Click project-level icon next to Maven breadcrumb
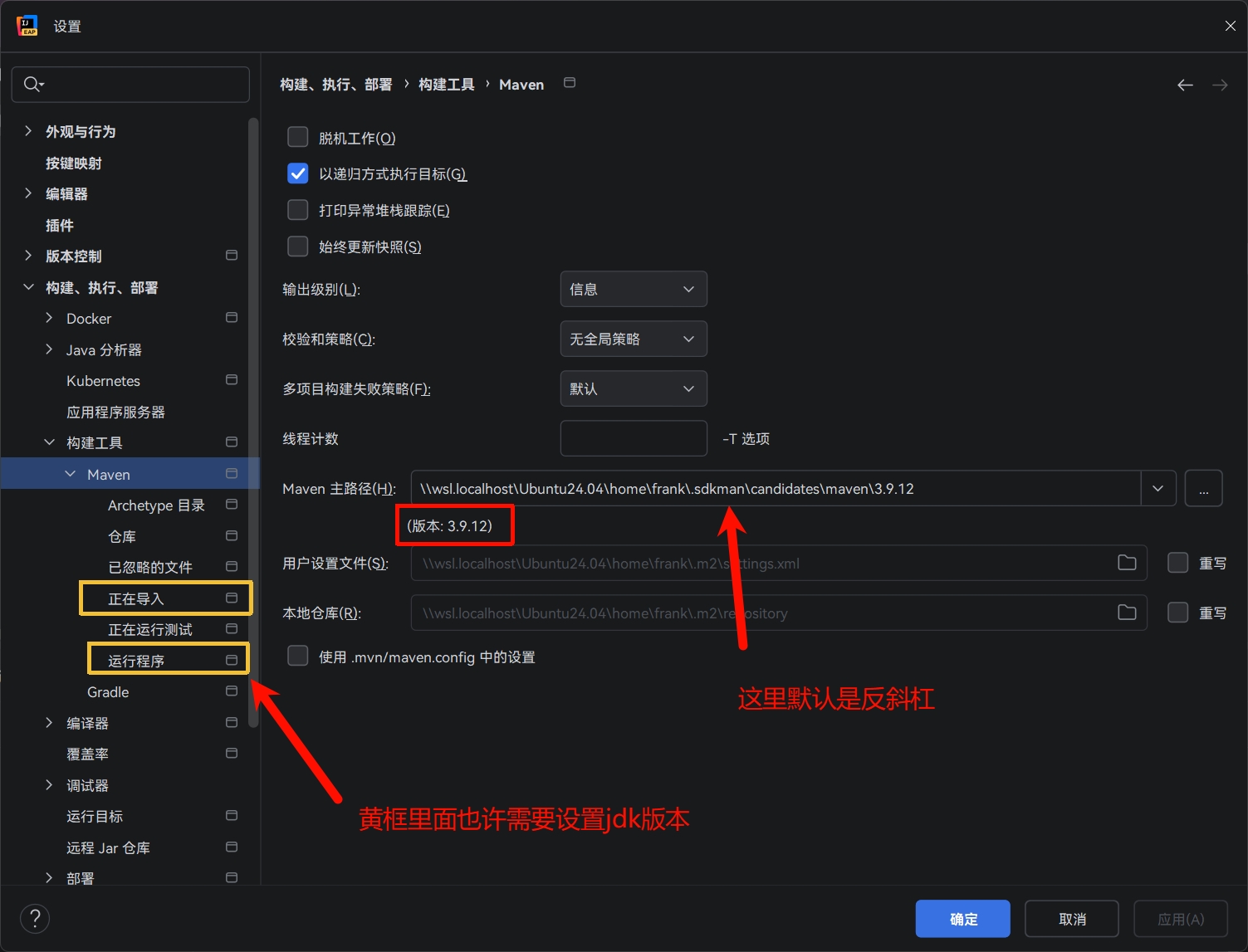The height and width of the screenshot is (952, 1248). point(570,83)
